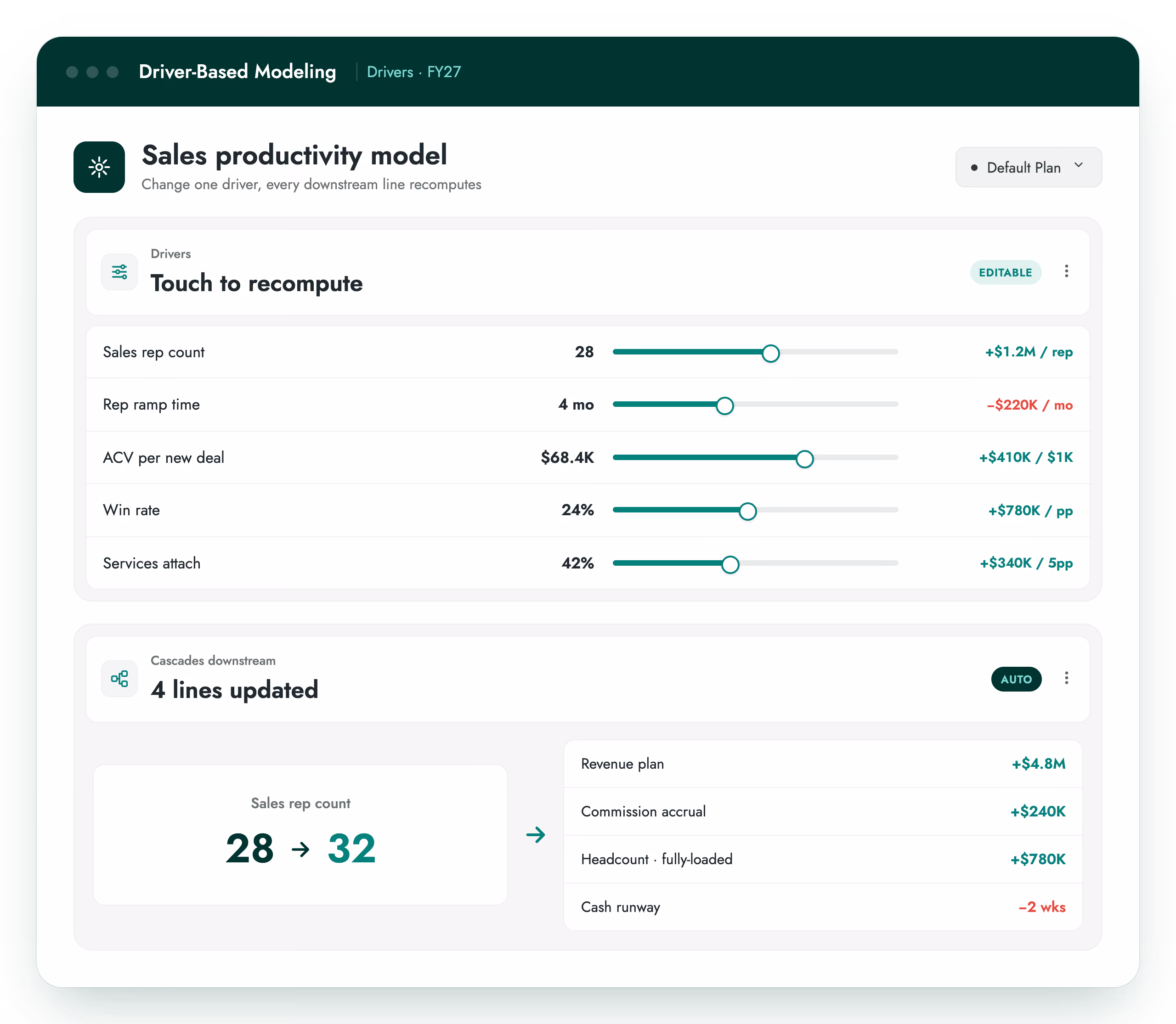
Task: Click the '$68.4K' ACV value
Action: (x=568, y=458)
